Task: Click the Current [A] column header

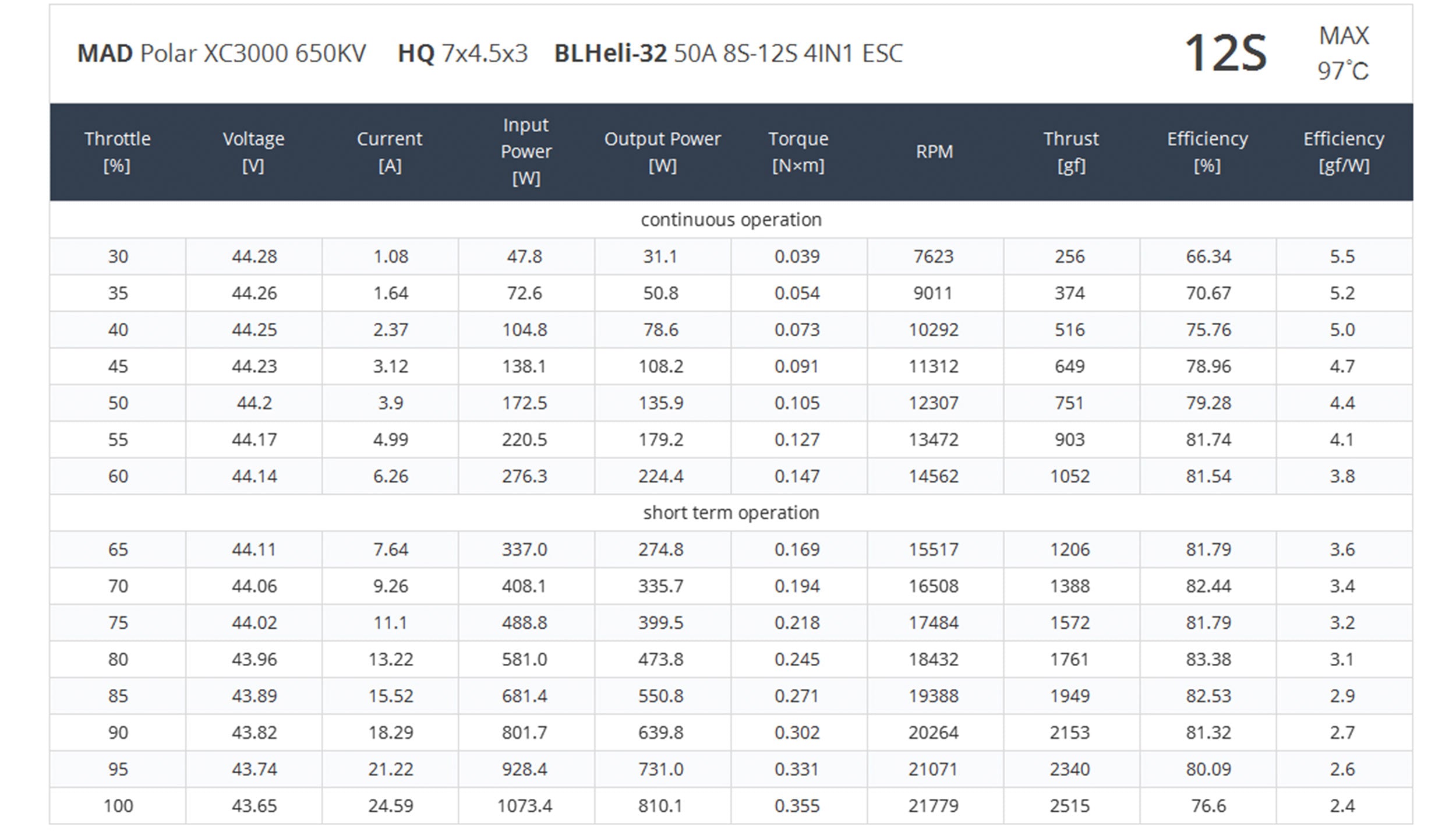Action: pyautogui.click(x=390, y=152)
